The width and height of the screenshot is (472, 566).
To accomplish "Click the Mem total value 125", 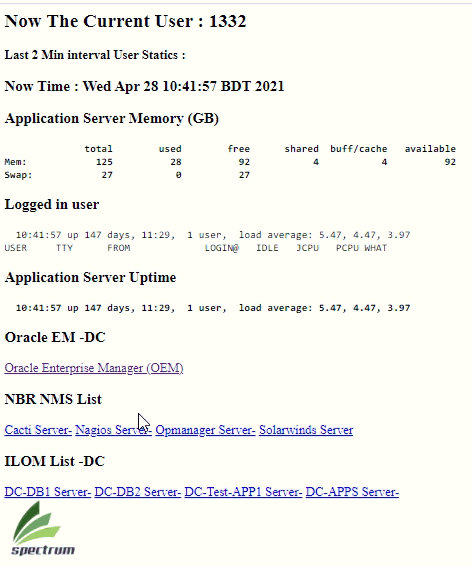I will click(x=104, y=162).
